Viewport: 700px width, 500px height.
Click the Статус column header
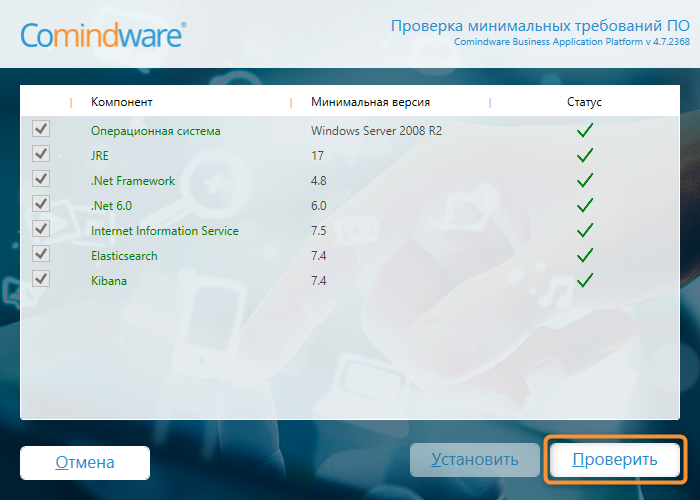584,102
